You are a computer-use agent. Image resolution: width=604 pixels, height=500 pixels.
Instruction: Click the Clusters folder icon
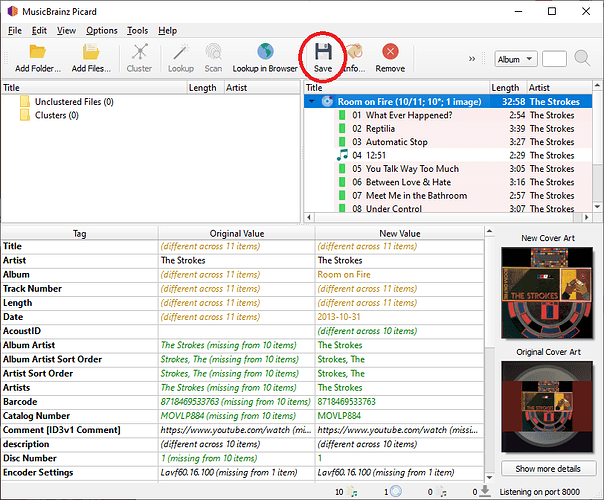pos(25,115)
